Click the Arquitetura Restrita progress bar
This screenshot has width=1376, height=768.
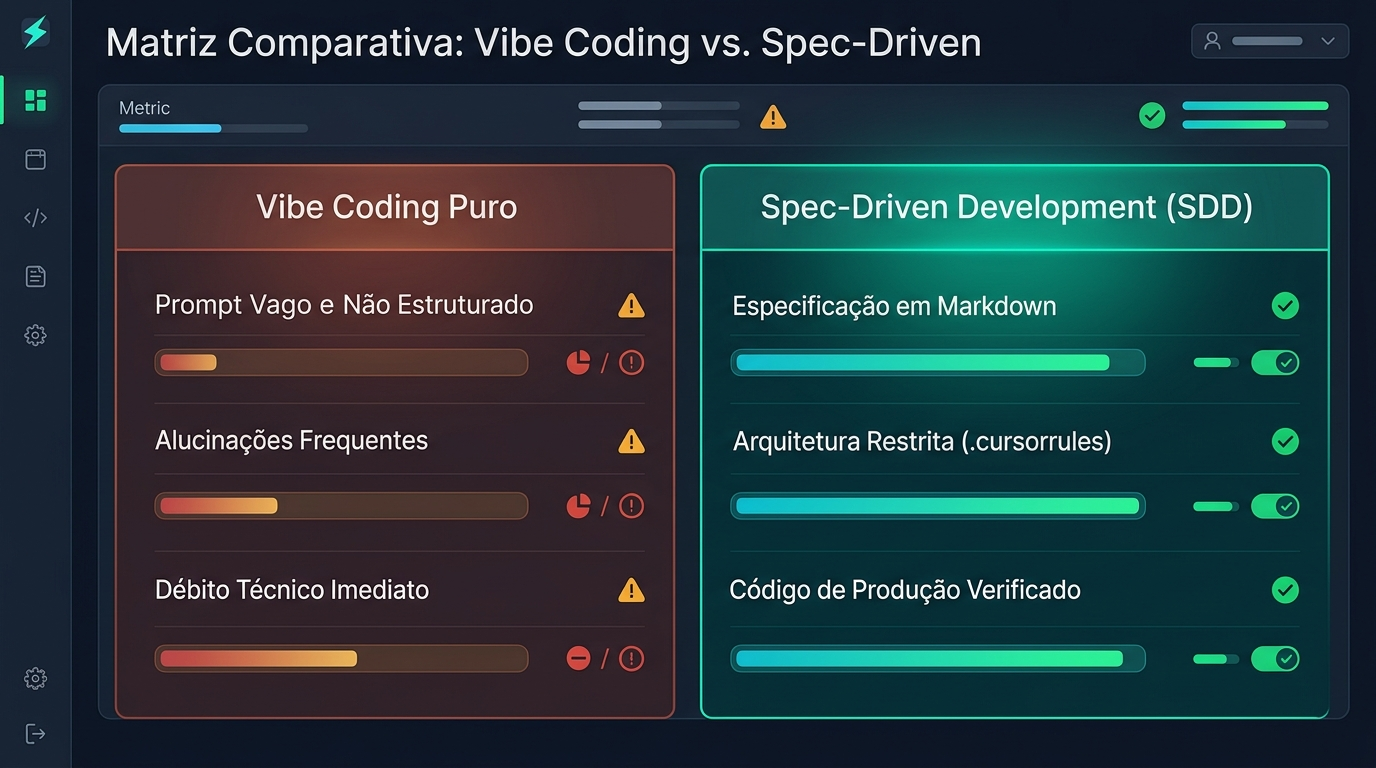pos(938,506)
